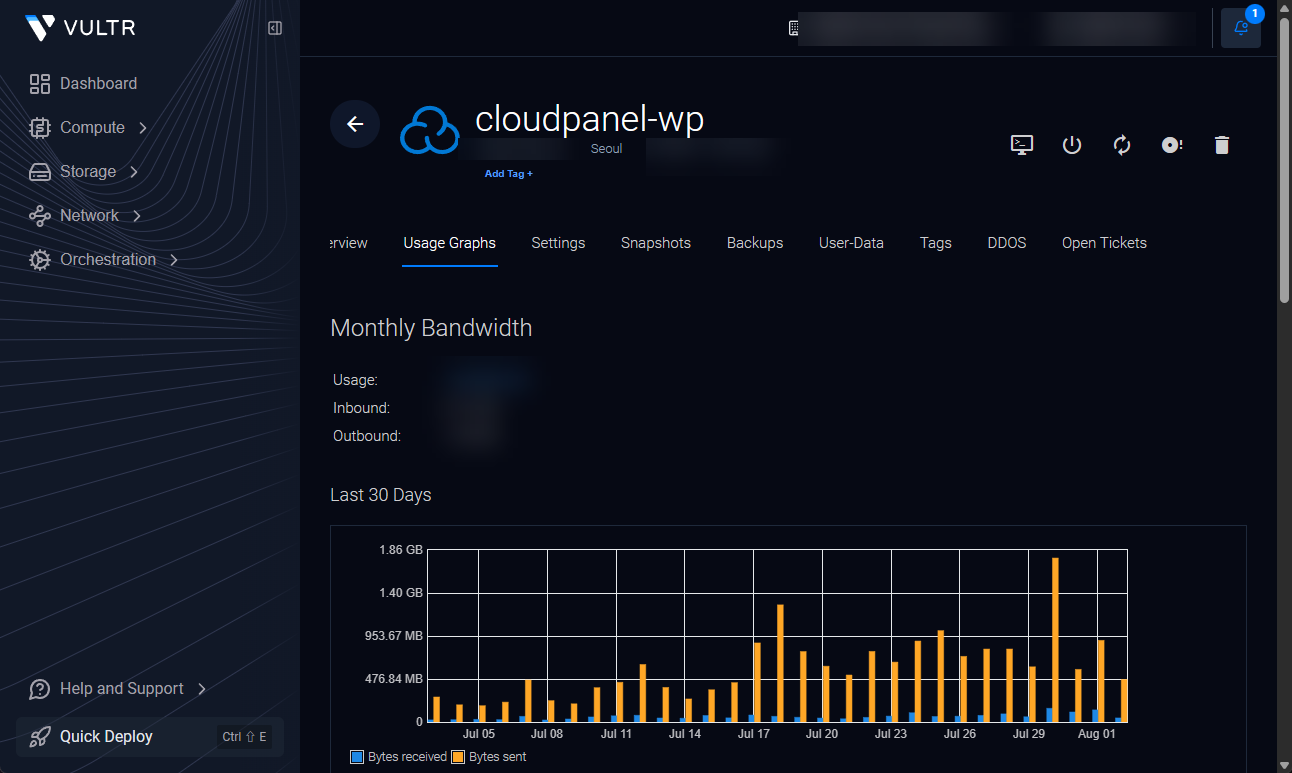Open the DDOS tab

pyautogui.click(x=1007, y=243)
